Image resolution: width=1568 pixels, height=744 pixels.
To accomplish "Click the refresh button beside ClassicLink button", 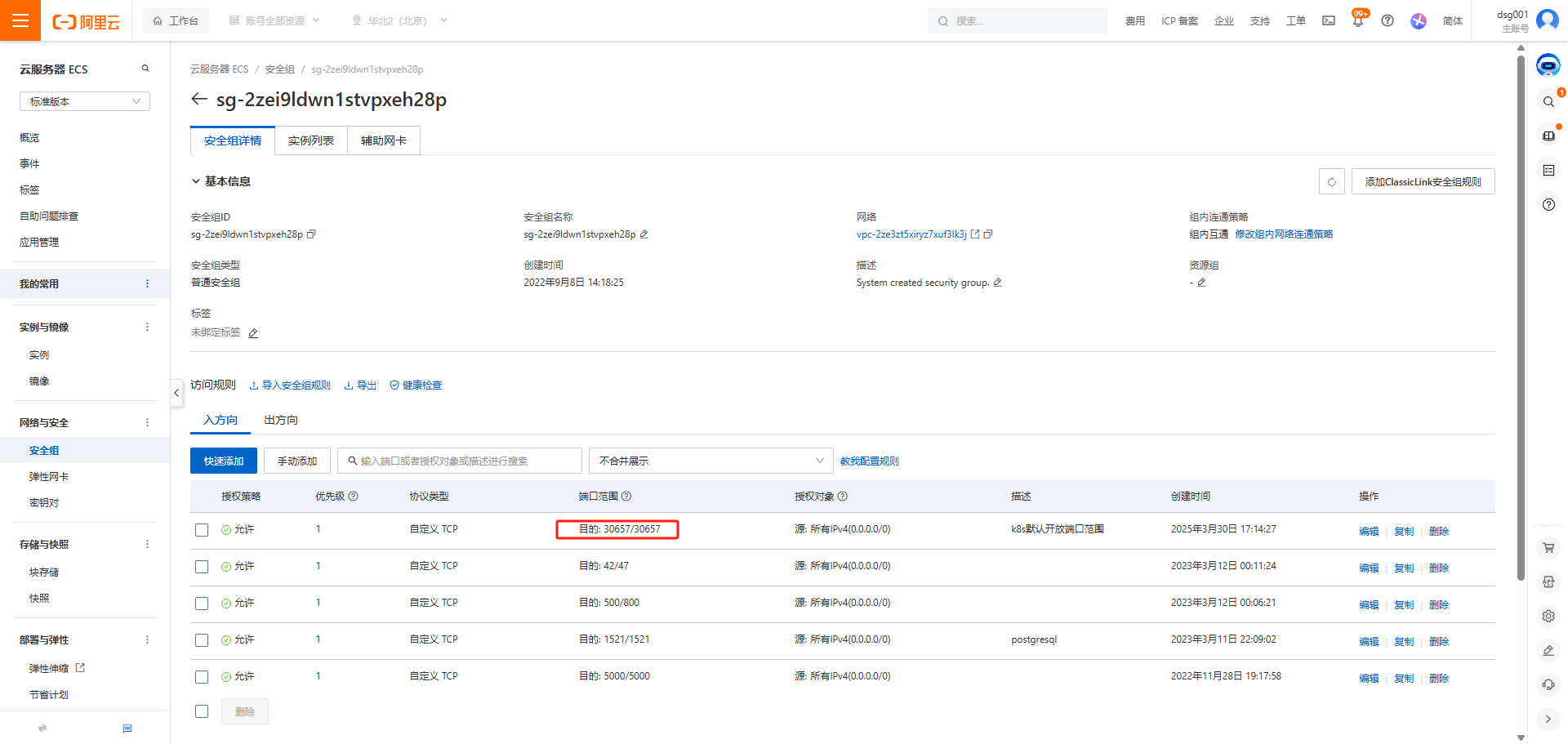I will tap(1331, 181).
